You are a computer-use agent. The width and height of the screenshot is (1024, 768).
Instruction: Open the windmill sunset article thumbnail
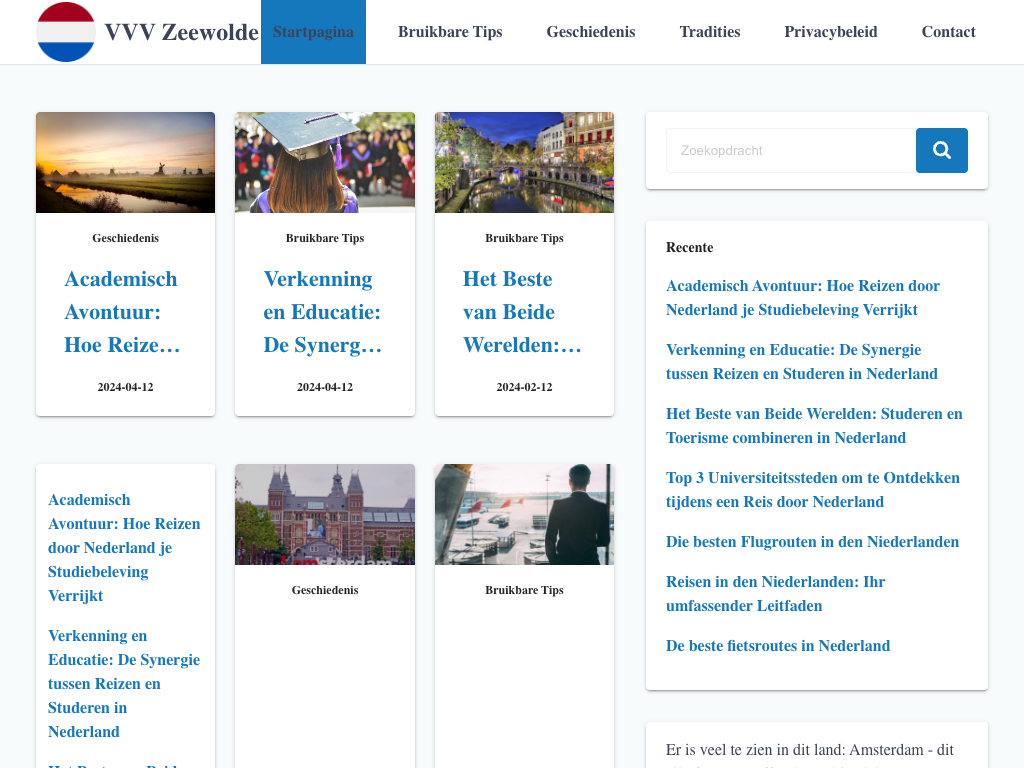[x=125, y=162]
